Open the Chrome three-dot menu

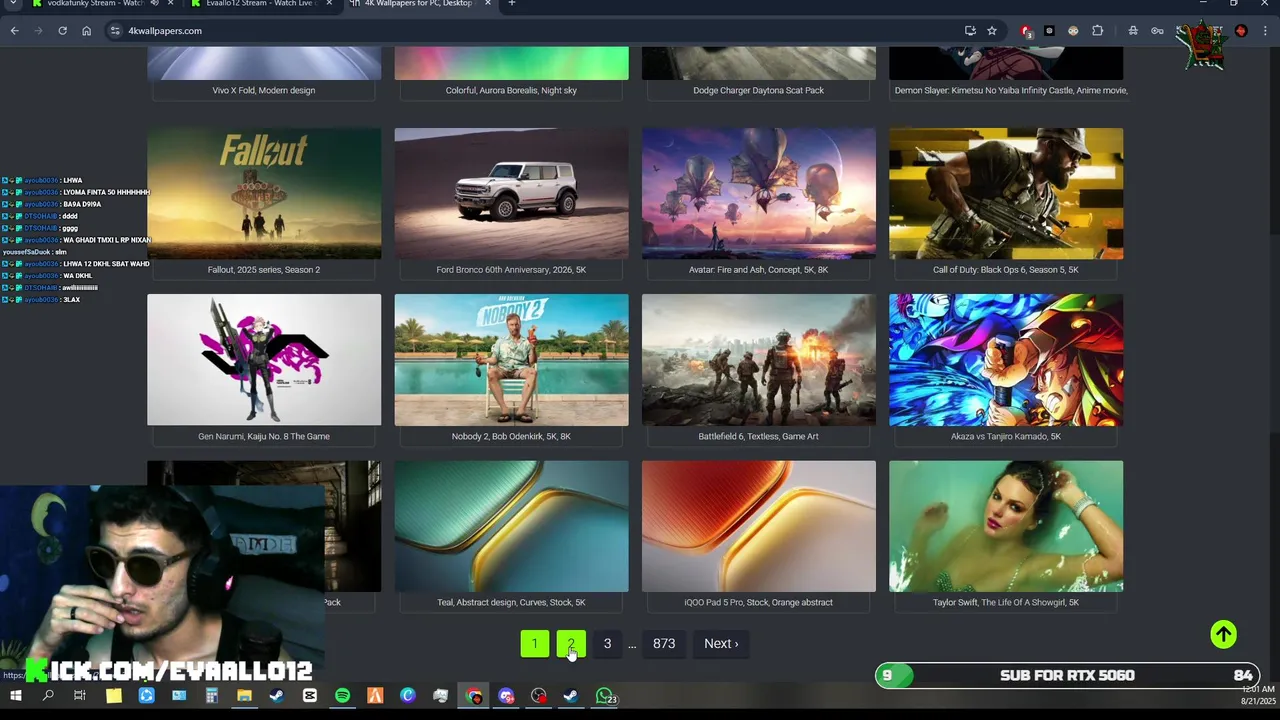click(x=1265, y=31)
